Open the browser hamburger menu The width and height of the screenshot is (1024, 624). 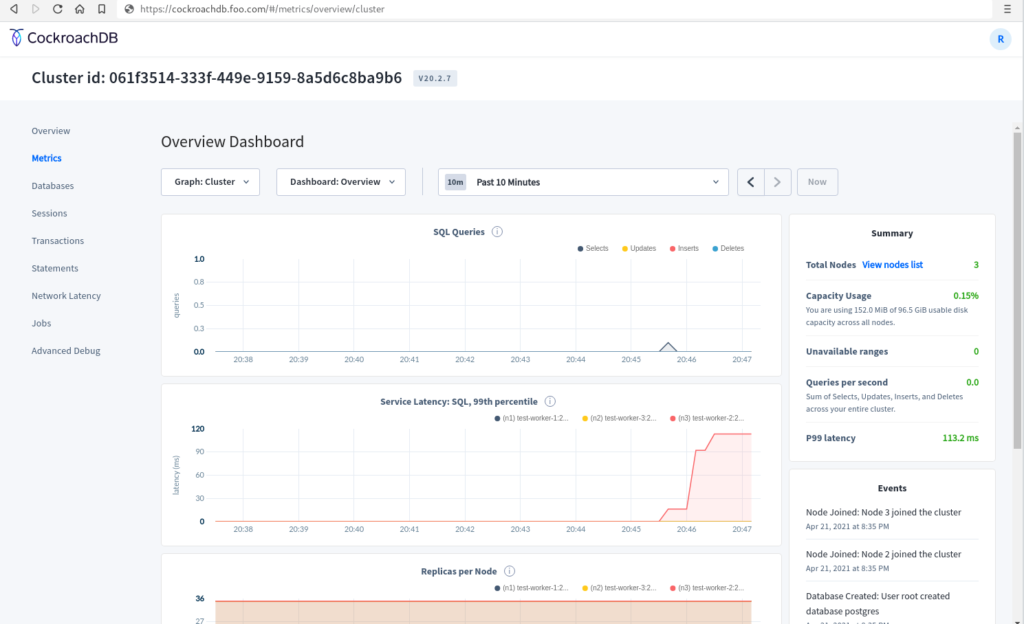tap(1007, 9)
